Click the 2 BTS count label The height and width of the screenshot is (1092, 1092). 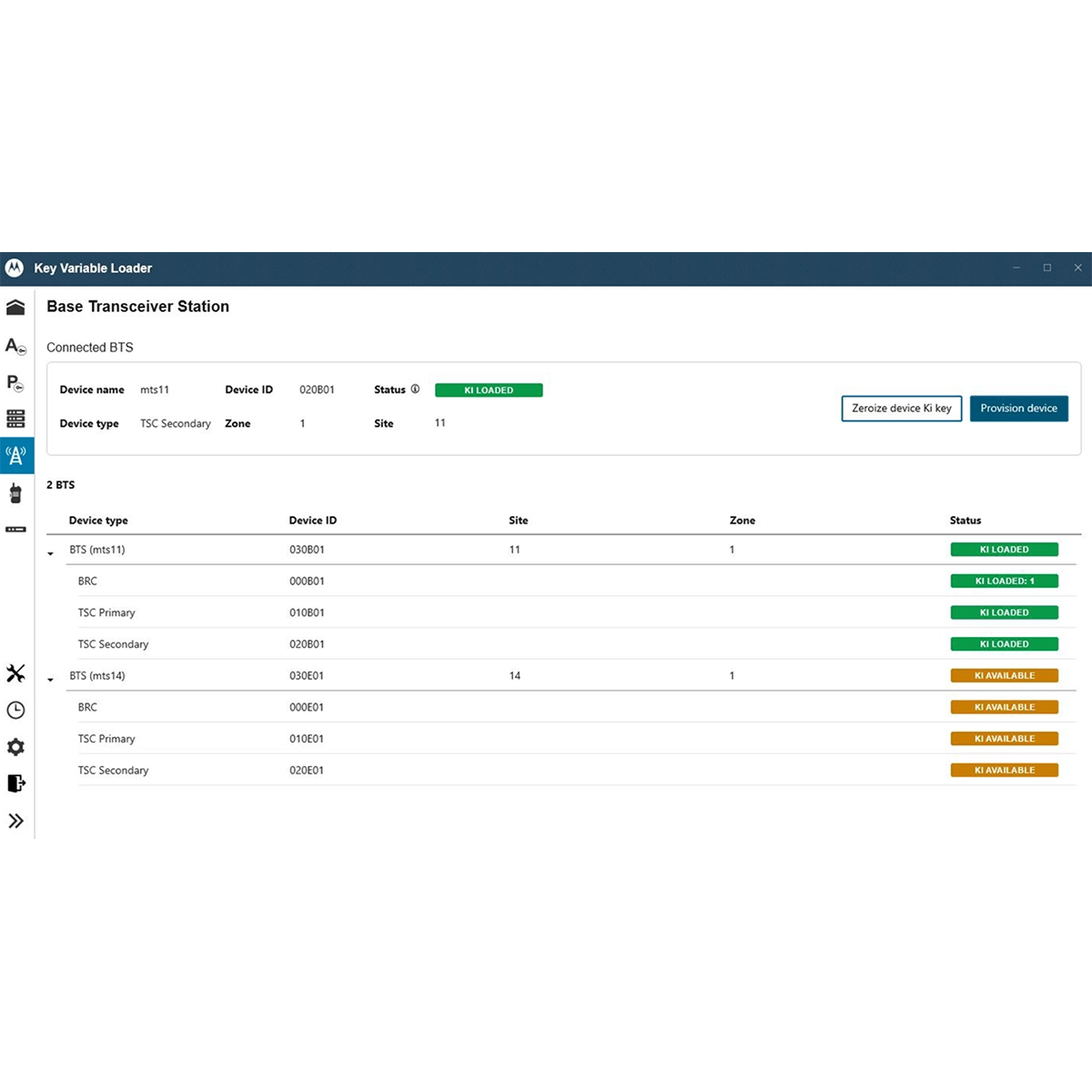click(x=61, y=485)
